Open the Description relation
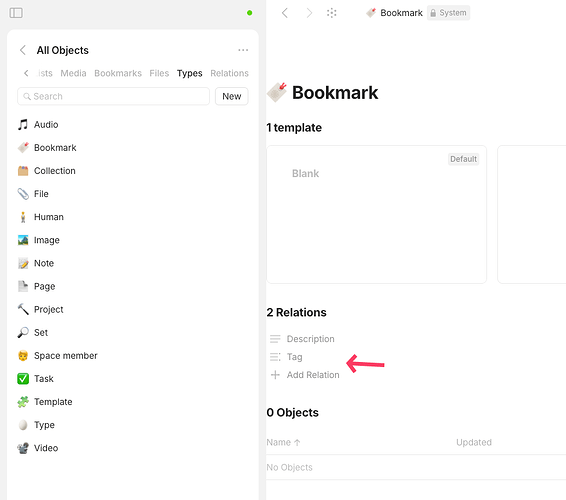 point(302,339)
